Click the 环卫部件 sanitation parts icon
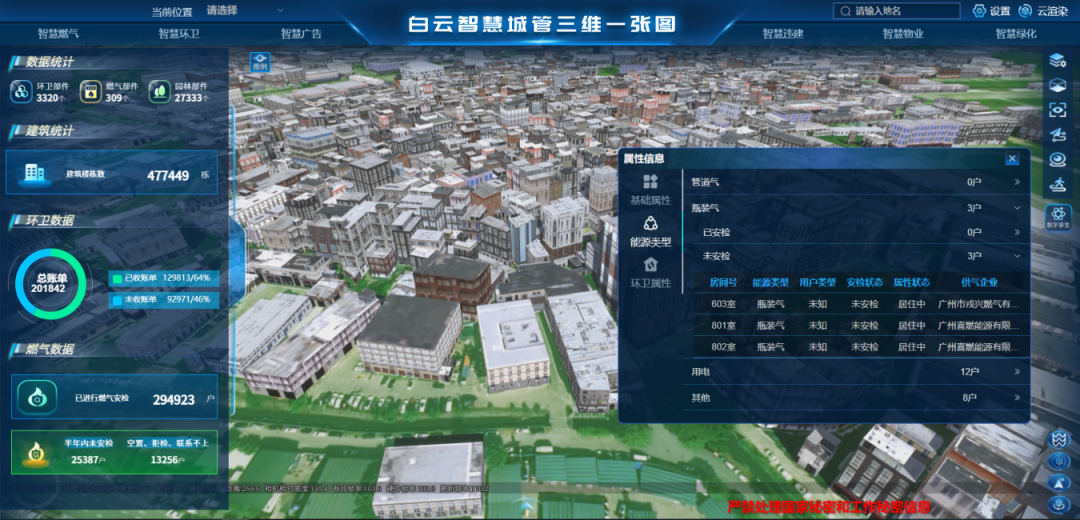 (21, 92)
